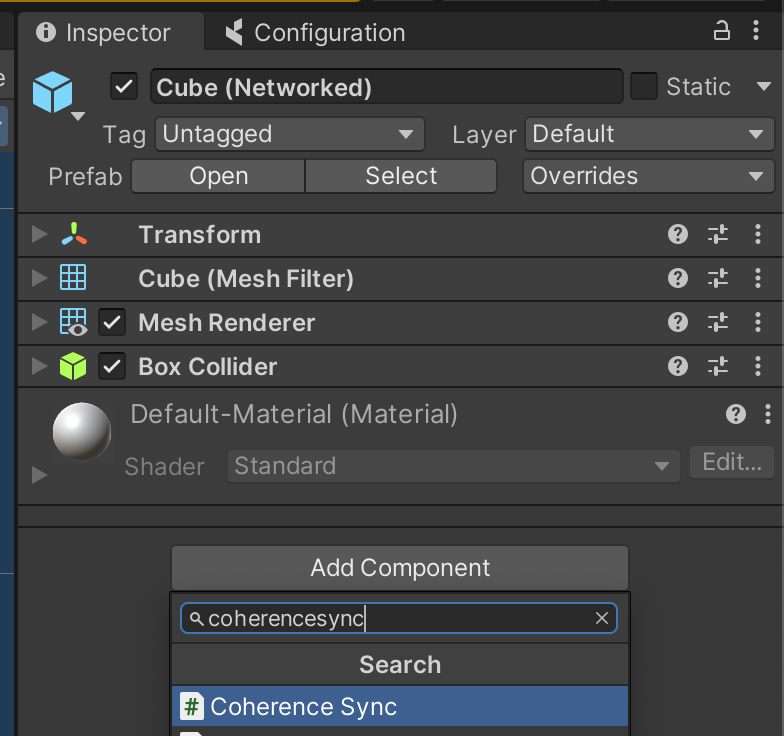Uncheck the Box Collider enabled checkbox
784x736 pixels.
[x=112, y=367]
